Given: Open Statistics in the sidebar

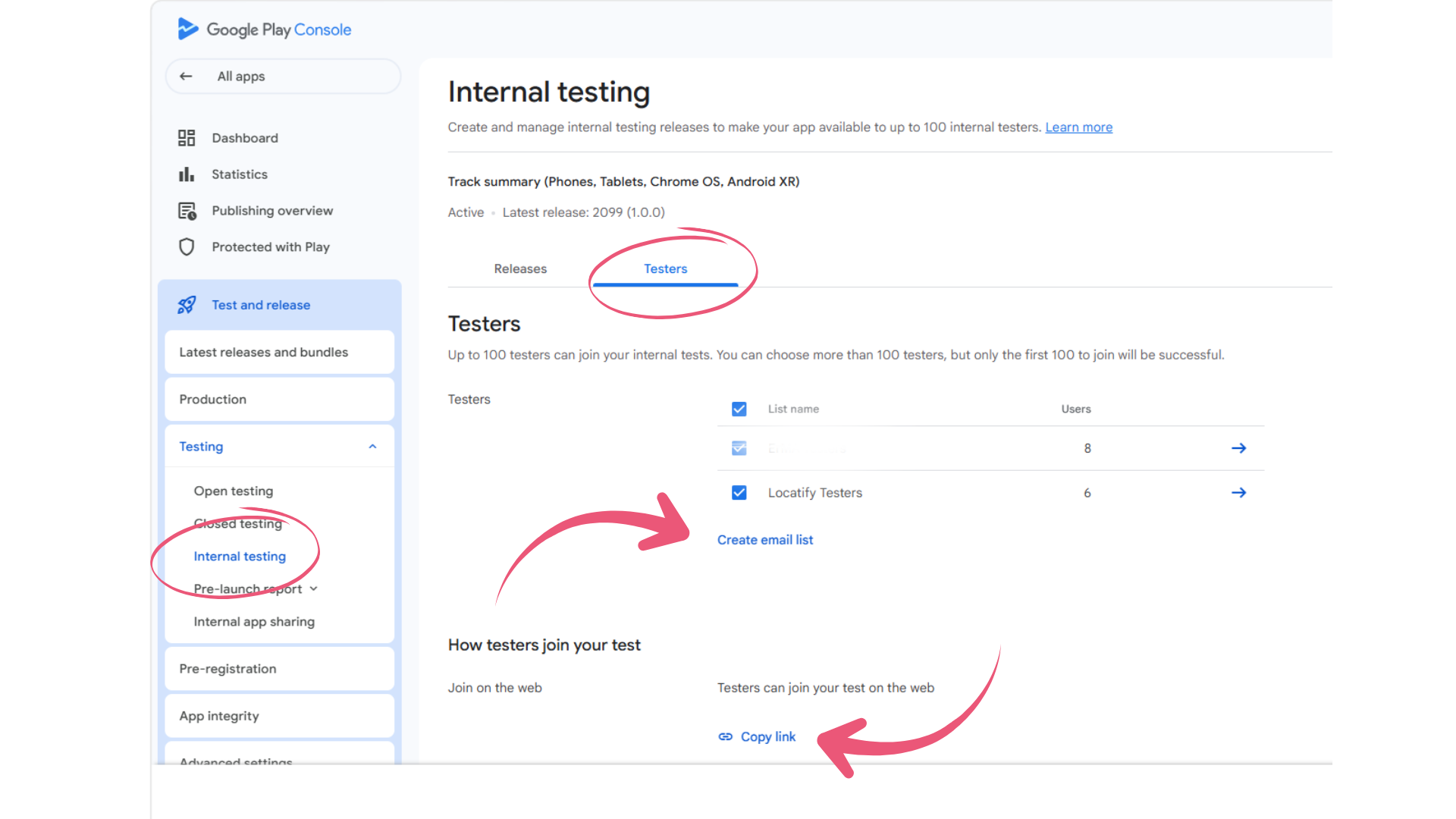Looking at the screenshot, I should click(240, 174).
